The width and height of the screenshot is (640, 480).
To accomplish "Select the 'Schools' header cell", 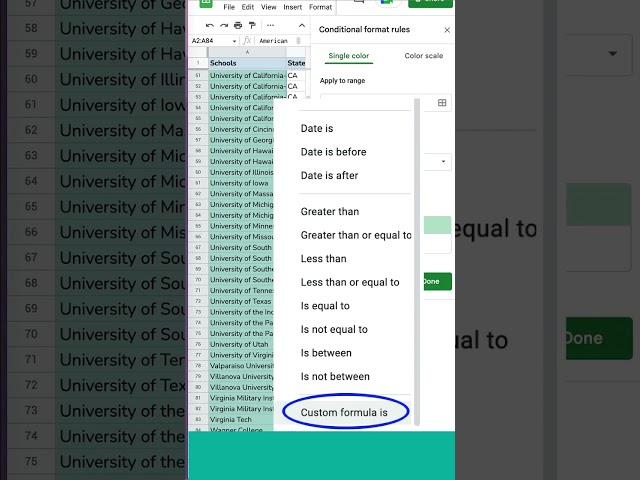I will click(x=247, y=63).
